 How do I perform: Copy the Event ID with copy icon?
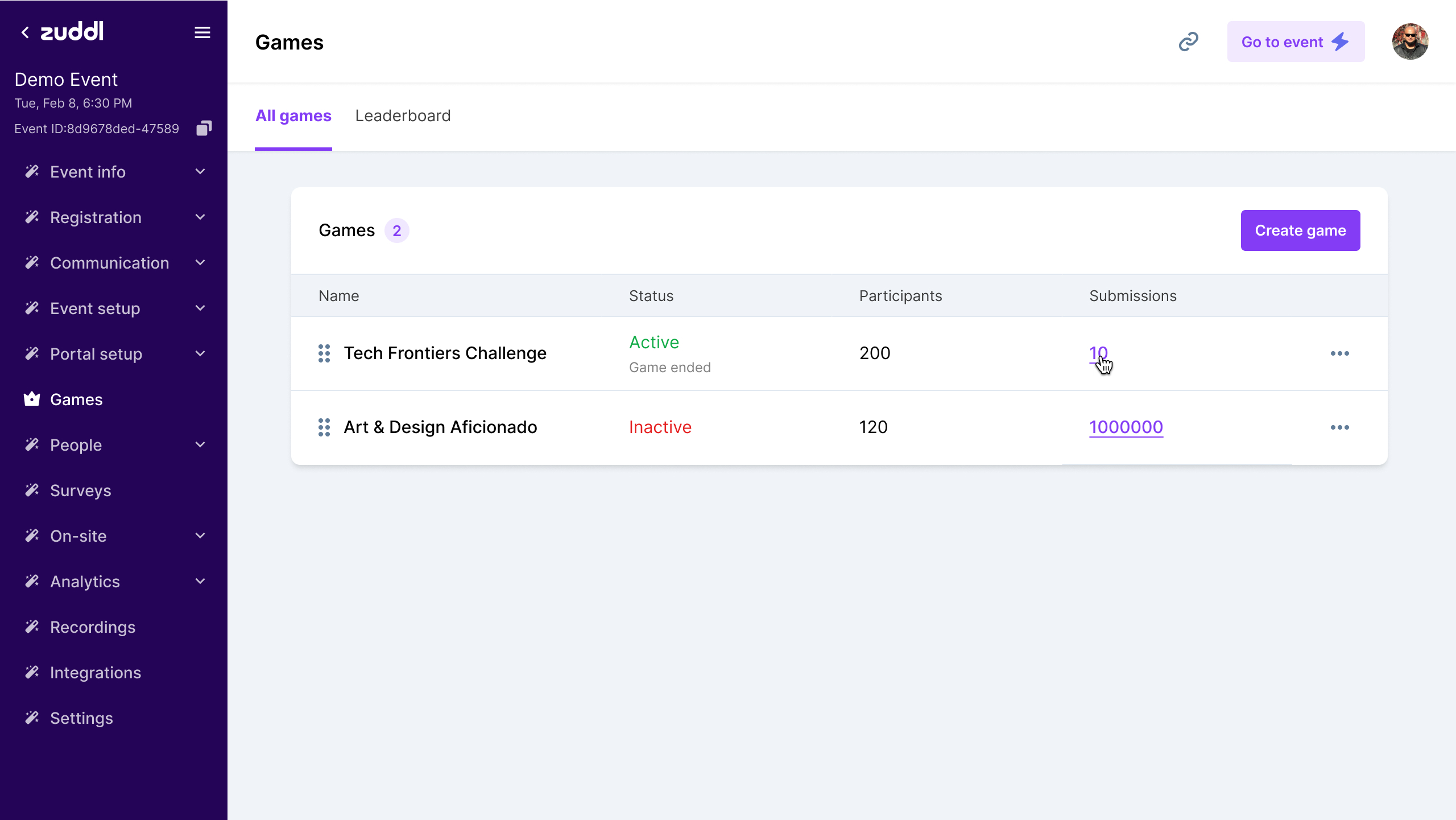point(204,128)
